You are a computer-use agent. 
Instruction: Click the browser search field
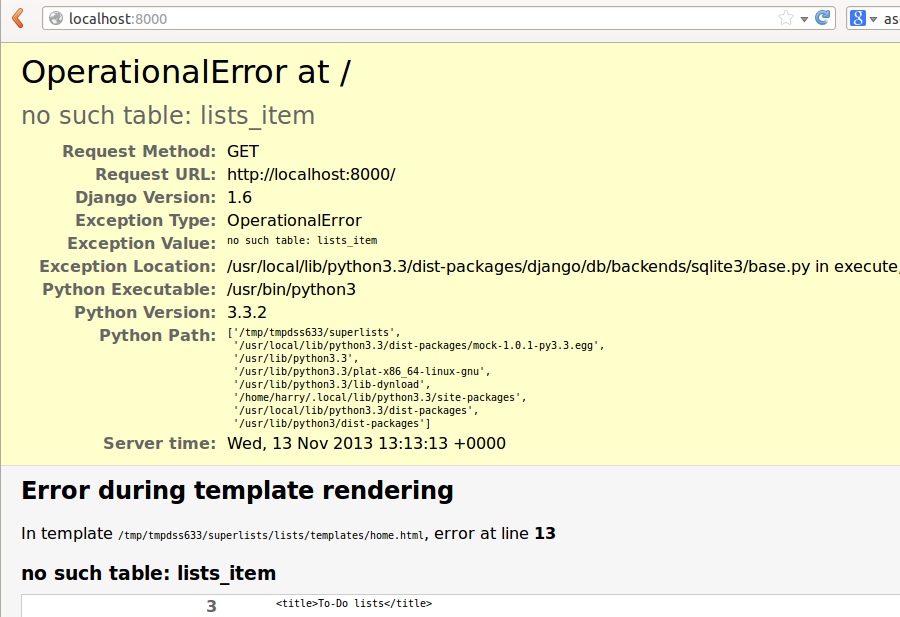[893, 17]
